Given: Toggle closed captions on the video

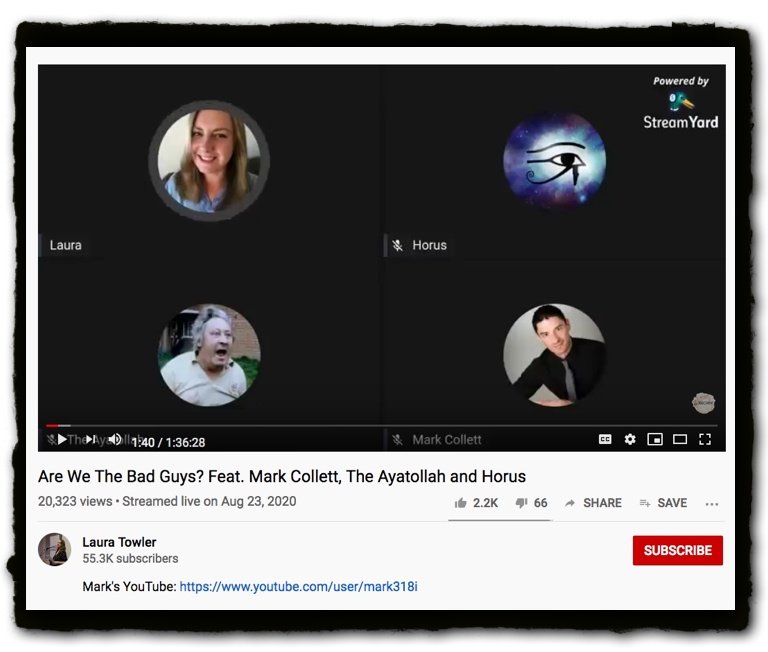Looking at the screenshot, I should pyautogui.click(x=605, y=439).
